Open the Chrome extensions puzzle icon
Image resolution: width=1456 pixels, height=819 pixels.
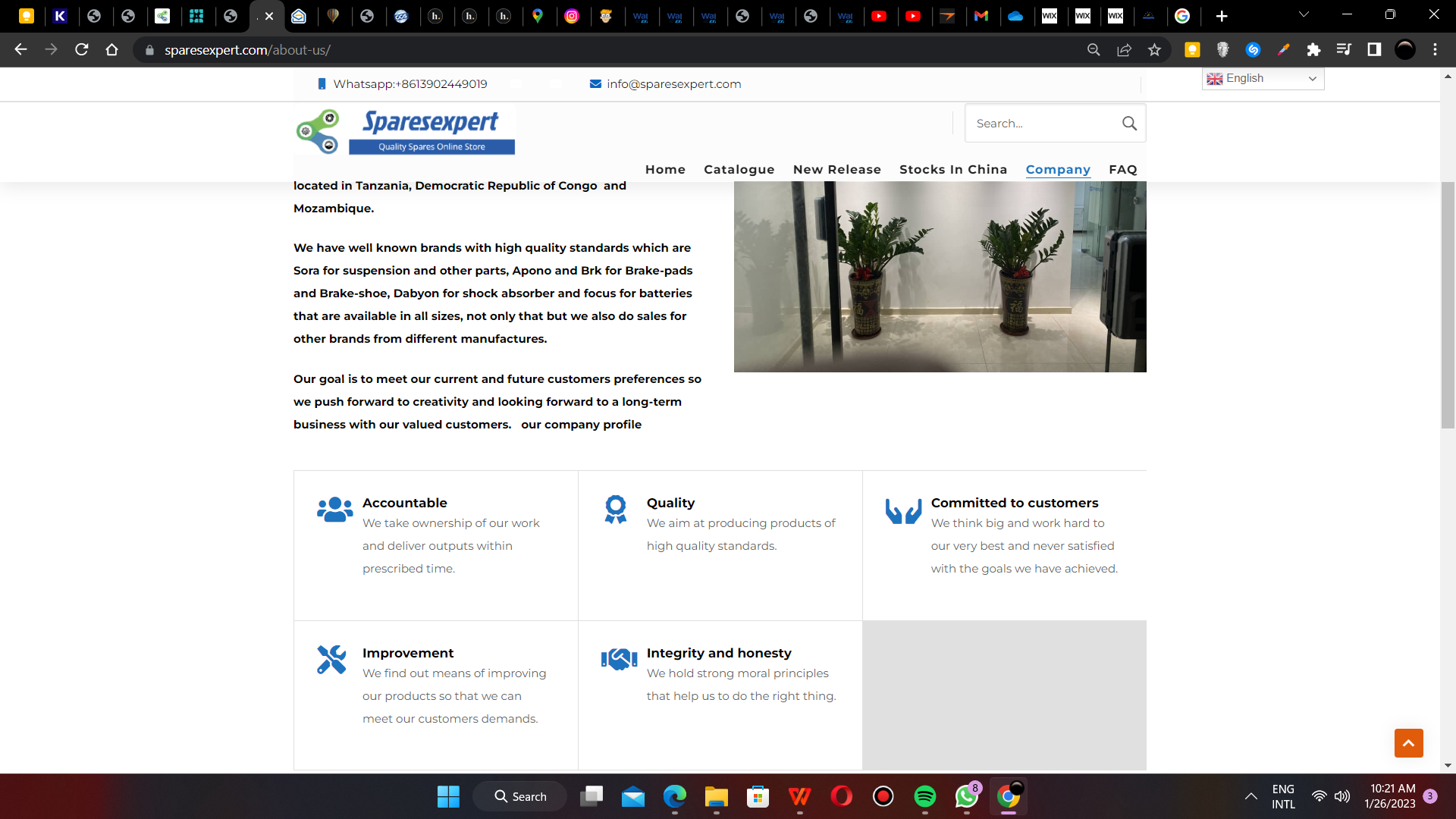[1313, 50]
